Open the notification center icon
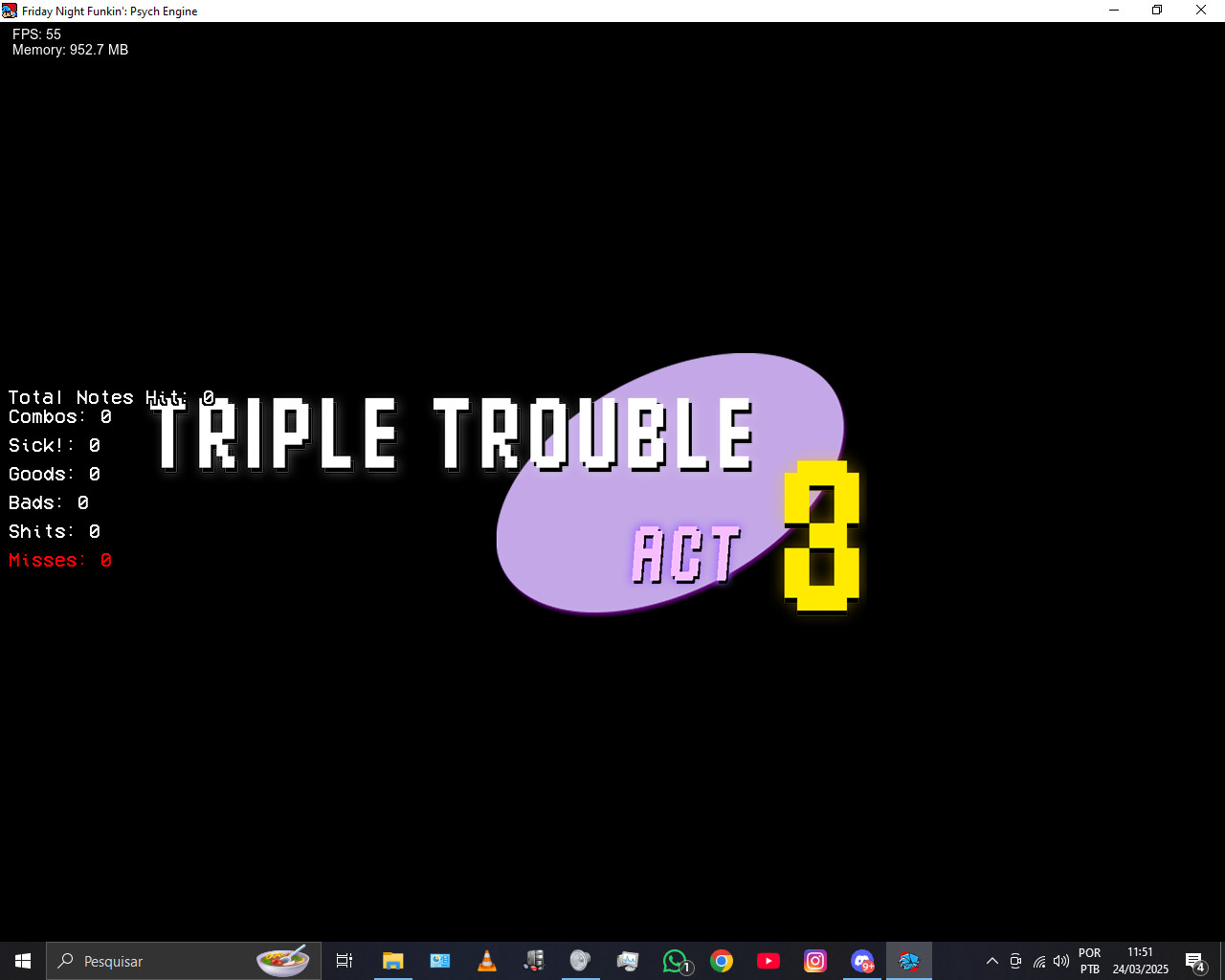Viewport: 1225px width, 980px height. coord(1195,961)
